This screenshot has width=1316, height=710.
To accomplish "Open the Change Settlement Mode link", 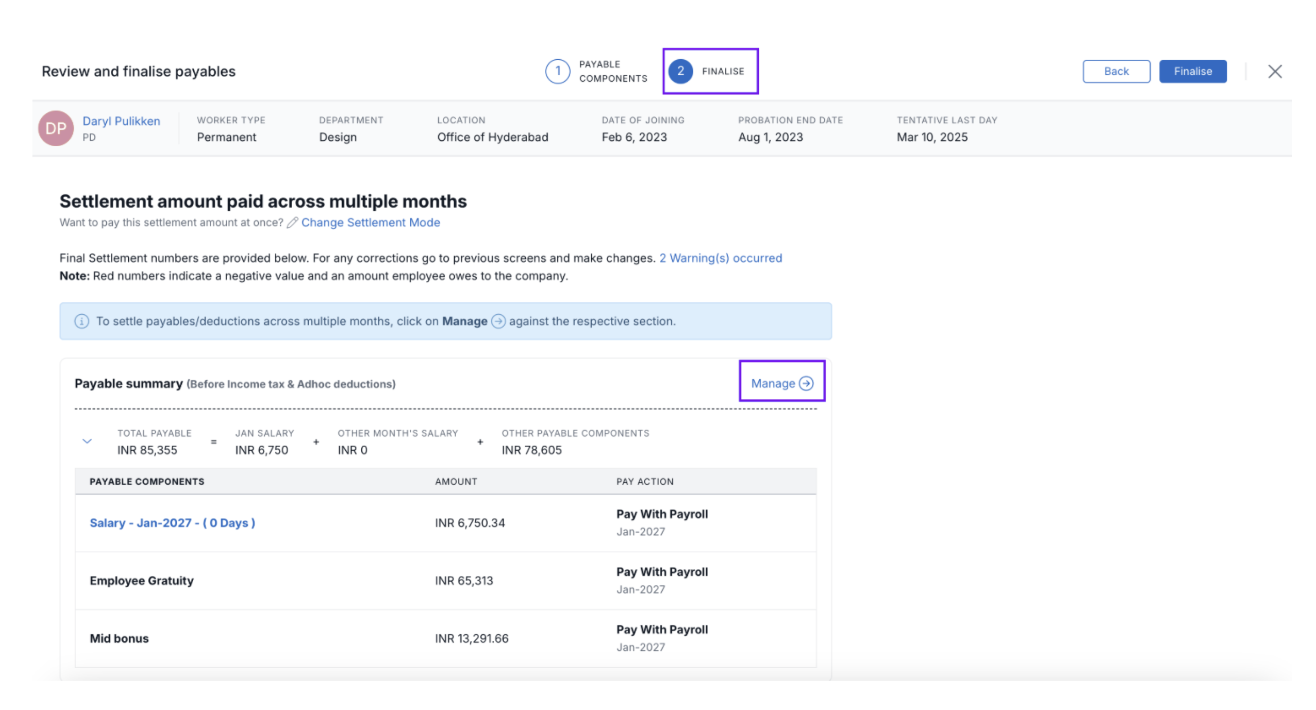I will pyautogui.click(x=370, y=223).
